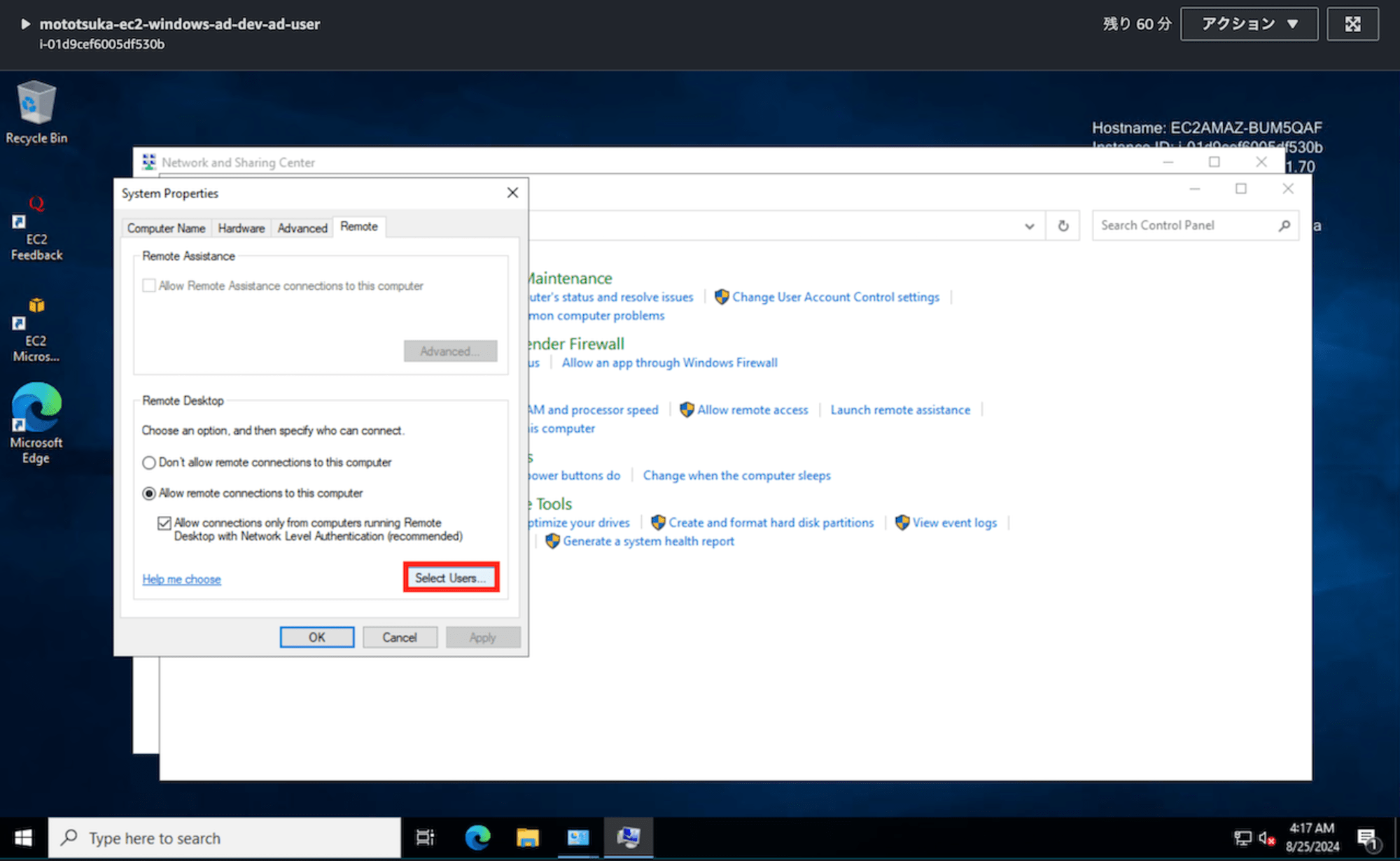Switch to the Remote tab in System Properties
The width and height of the screenshot is (1400, 861).
(x=359, y=226)
